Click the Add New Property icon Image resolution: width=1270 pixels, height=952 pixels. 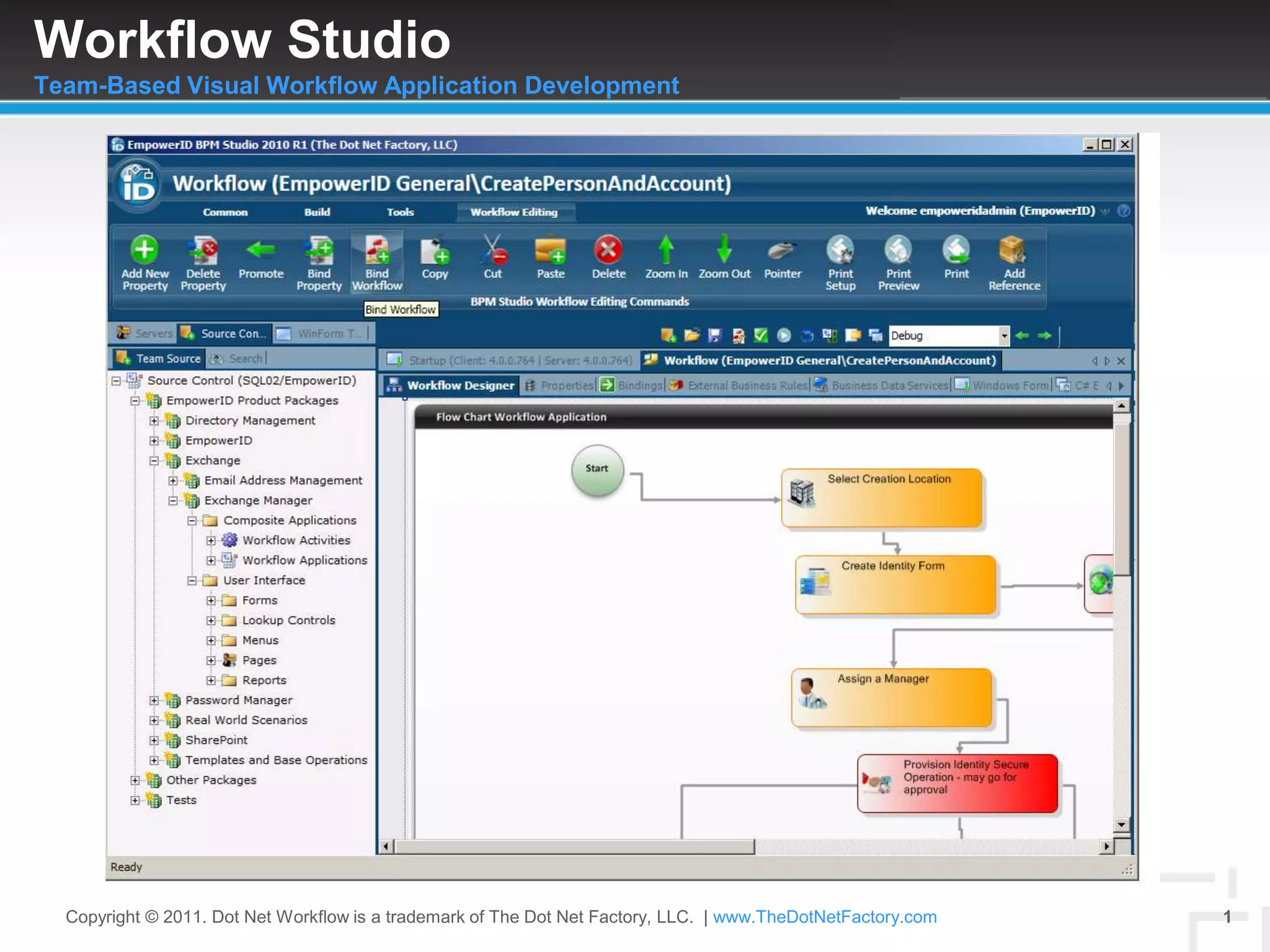pyautogui.click(x=144, y=250)
